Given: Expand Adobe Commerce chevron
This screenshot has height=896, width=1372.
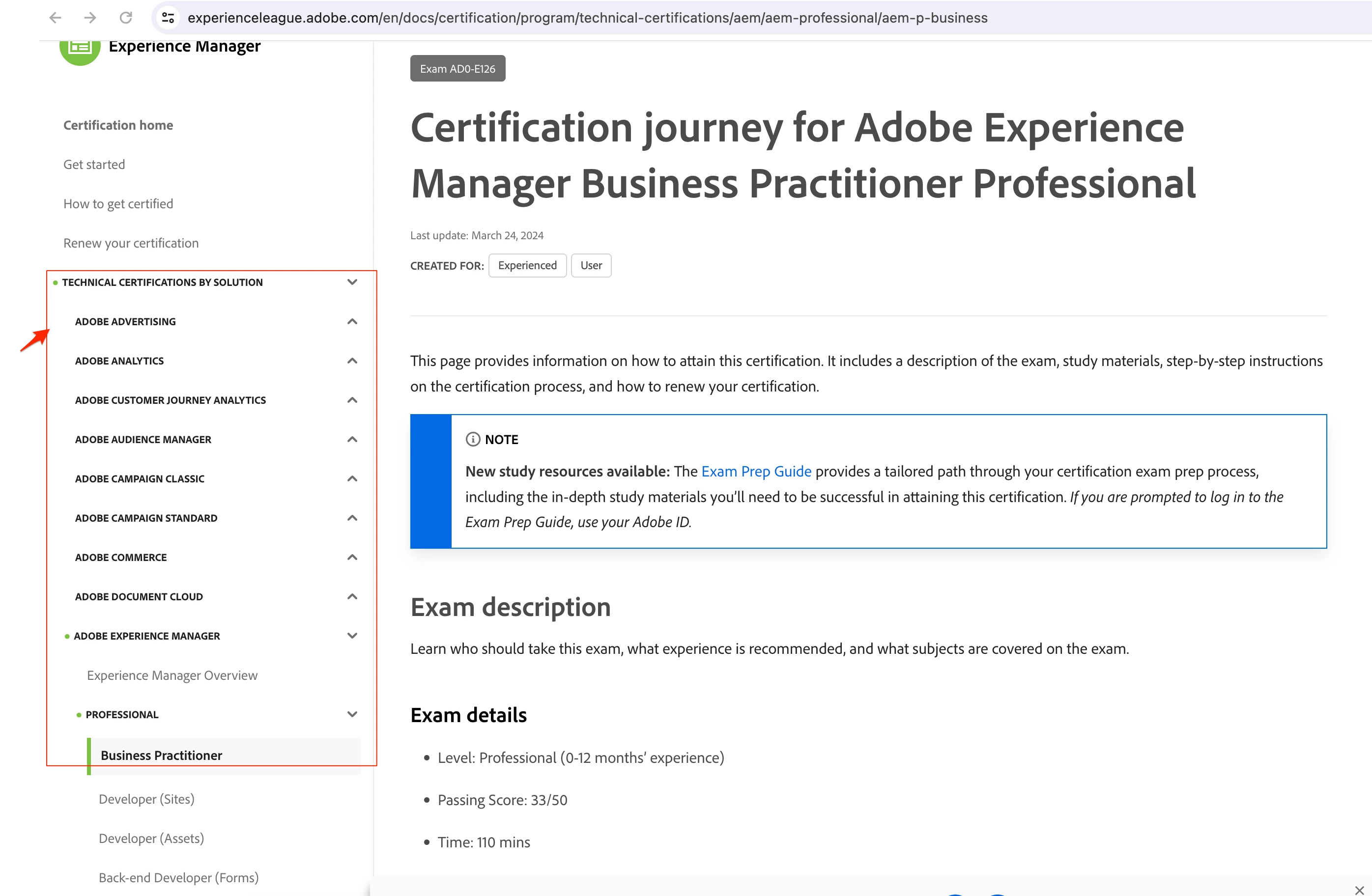Looking at the screenshot, I should (x=352, y=557).
